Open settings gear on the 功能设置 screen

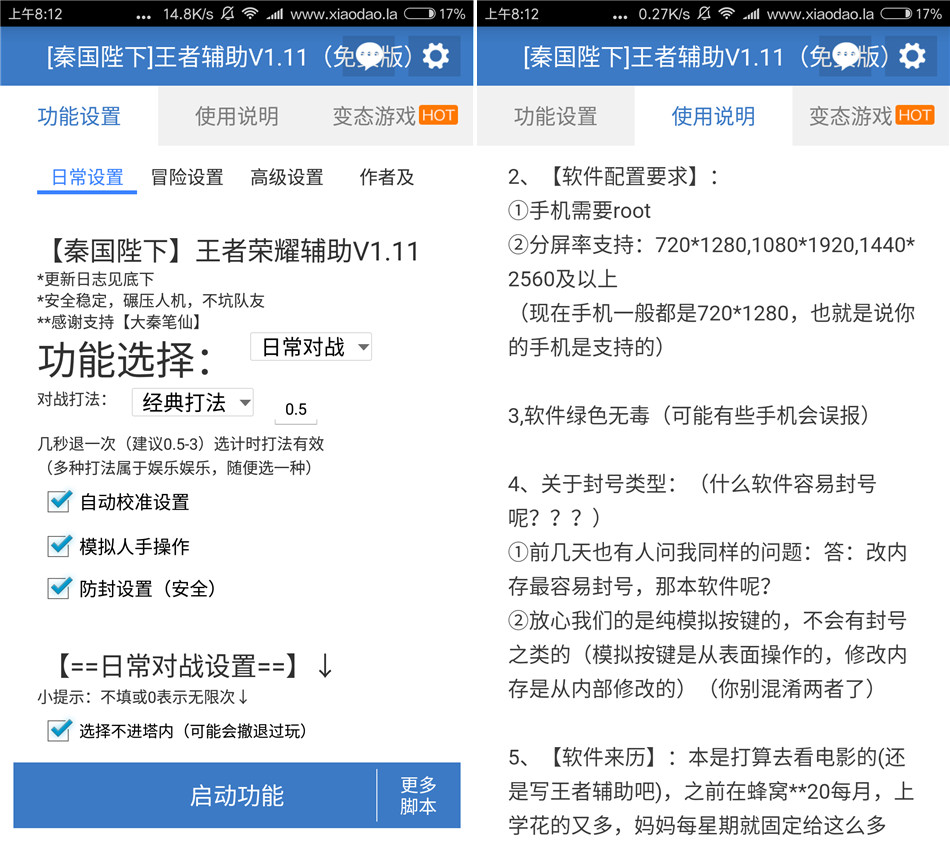coord(436,56)
